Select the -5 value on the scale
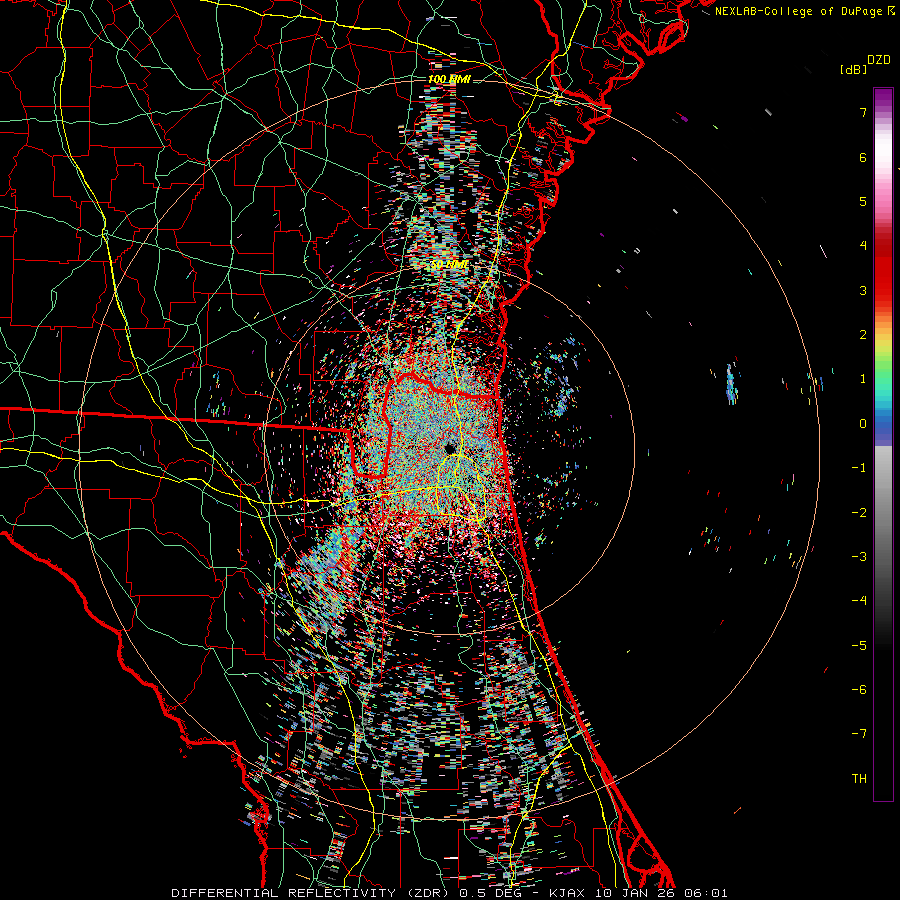This screenshot has width=900, height=900. click(859, 646)
